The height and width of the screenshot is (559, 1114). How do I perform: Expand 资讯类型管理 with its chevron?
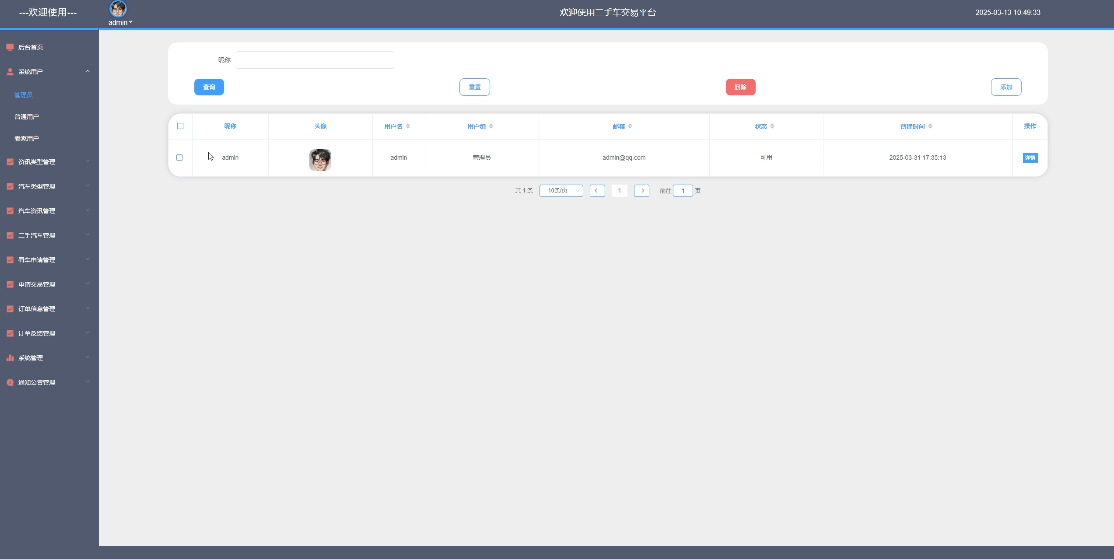point(87,162)
